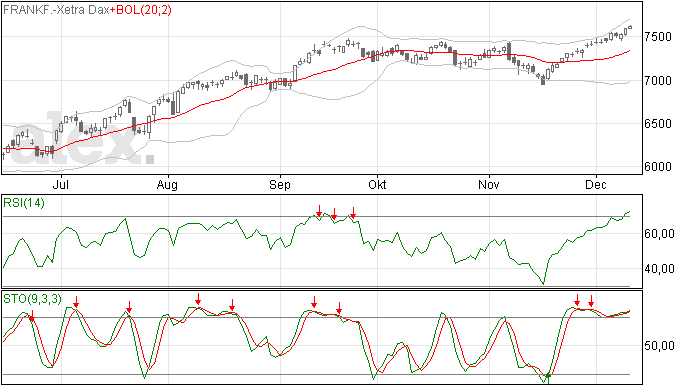The width and height of the screenshot is (690, 387).
Task: Click the Jul month label
Action: pyautogui.click(x=61, y=184)
